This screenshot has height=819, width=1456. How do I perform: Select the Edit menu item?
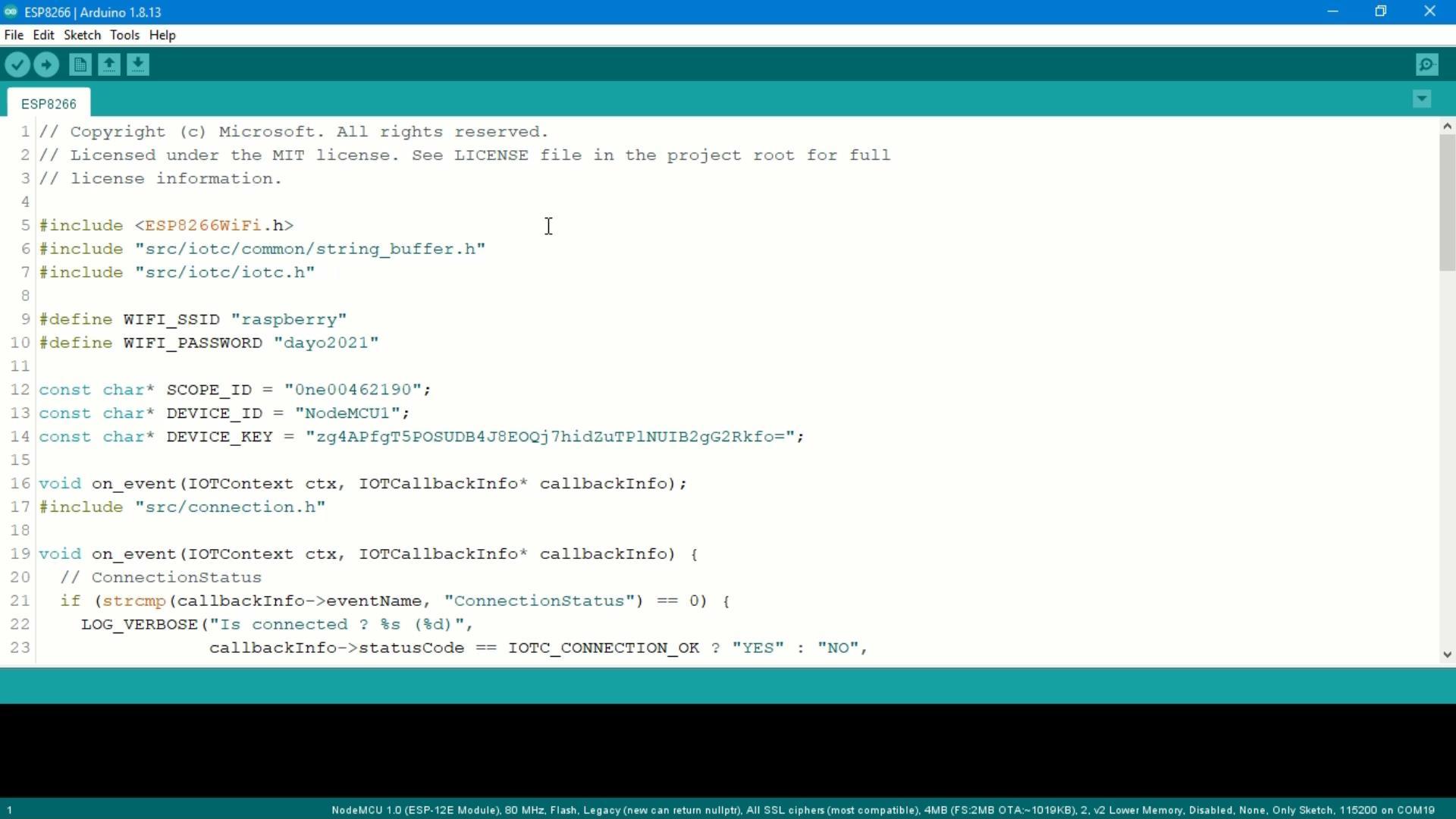click(x=43, y=34)
